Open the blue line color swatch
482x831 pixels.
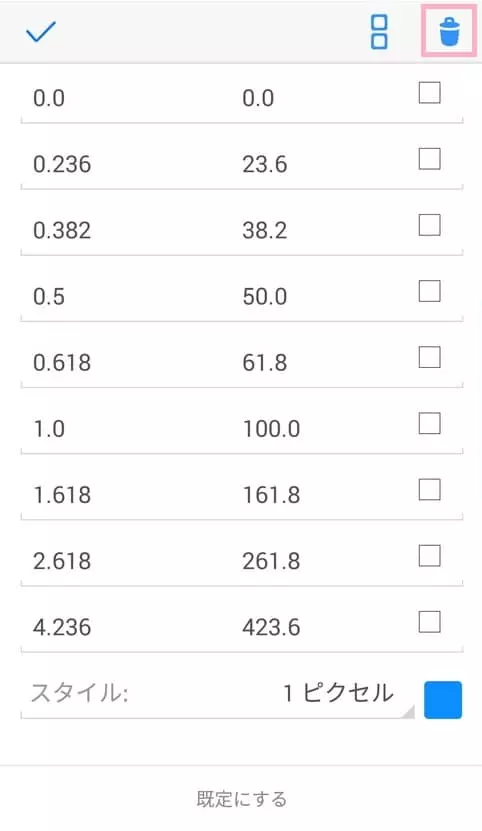click(443, 700)
